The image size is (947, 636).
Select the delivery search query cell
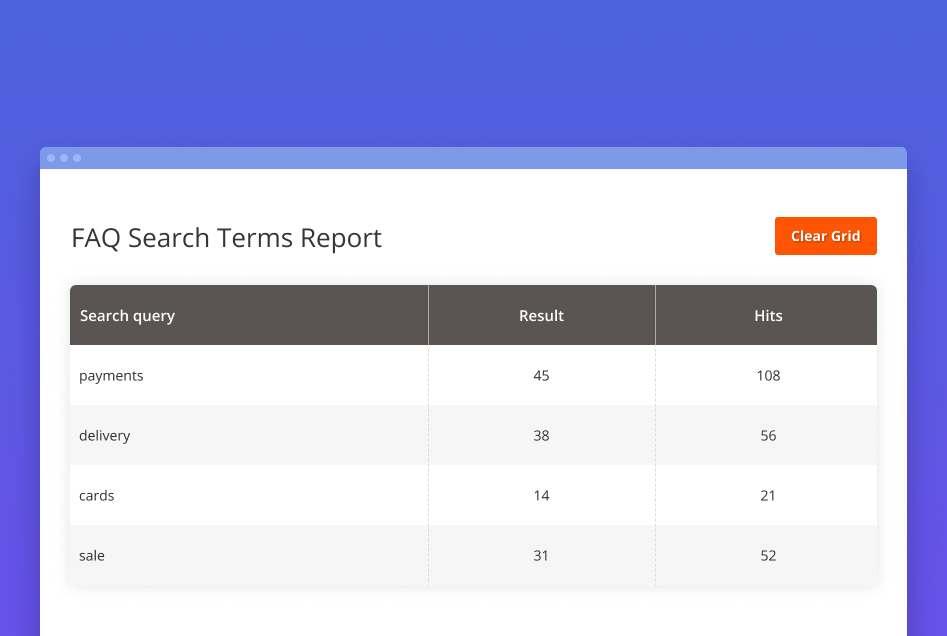(x=105, y=436)
